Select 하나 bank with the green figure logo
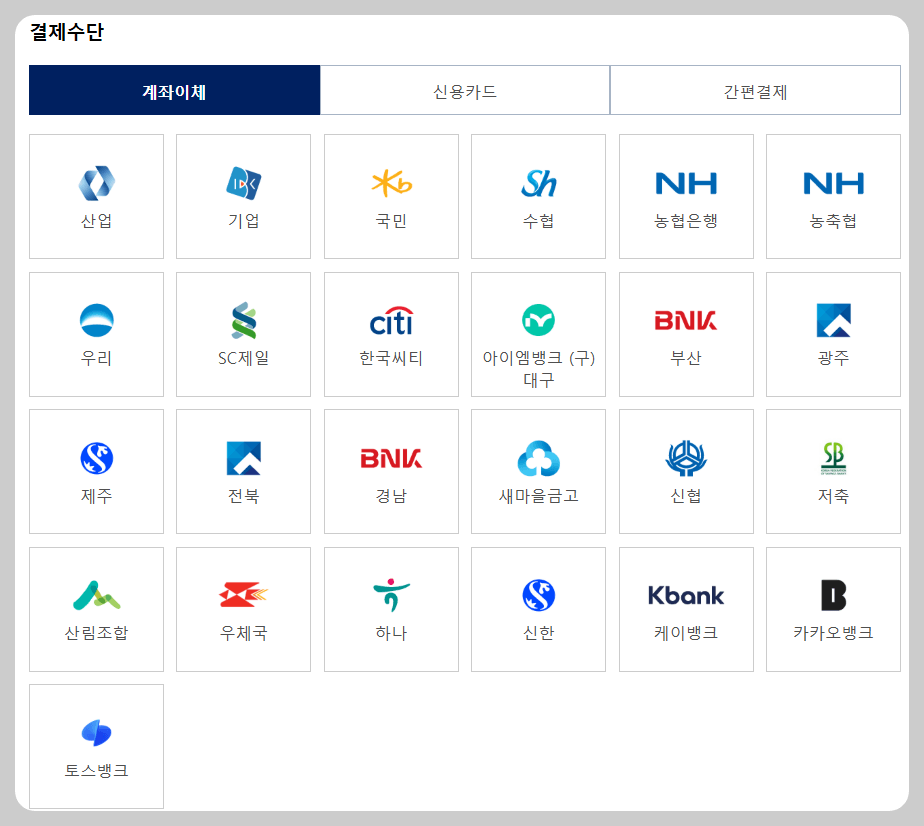The height and width of the screenshot is (826, 924). pyautogui.click(x=391, y=609)
